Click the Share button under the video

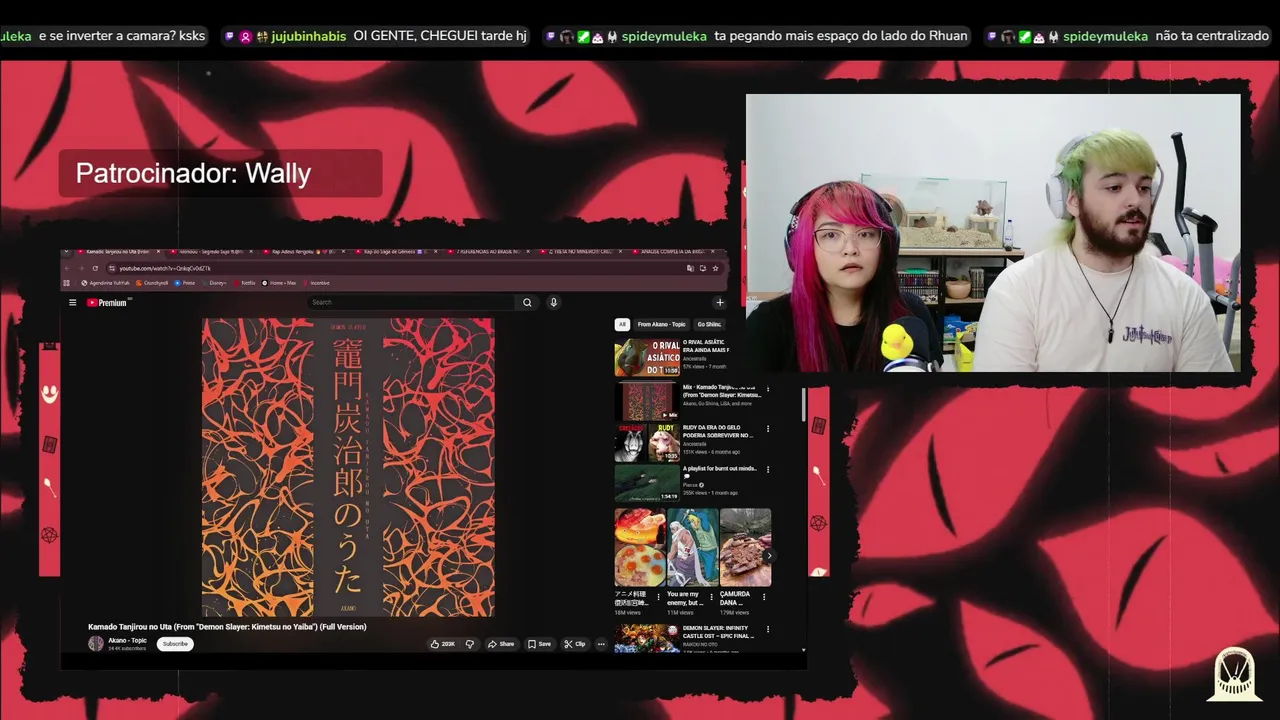click(501, 644)
